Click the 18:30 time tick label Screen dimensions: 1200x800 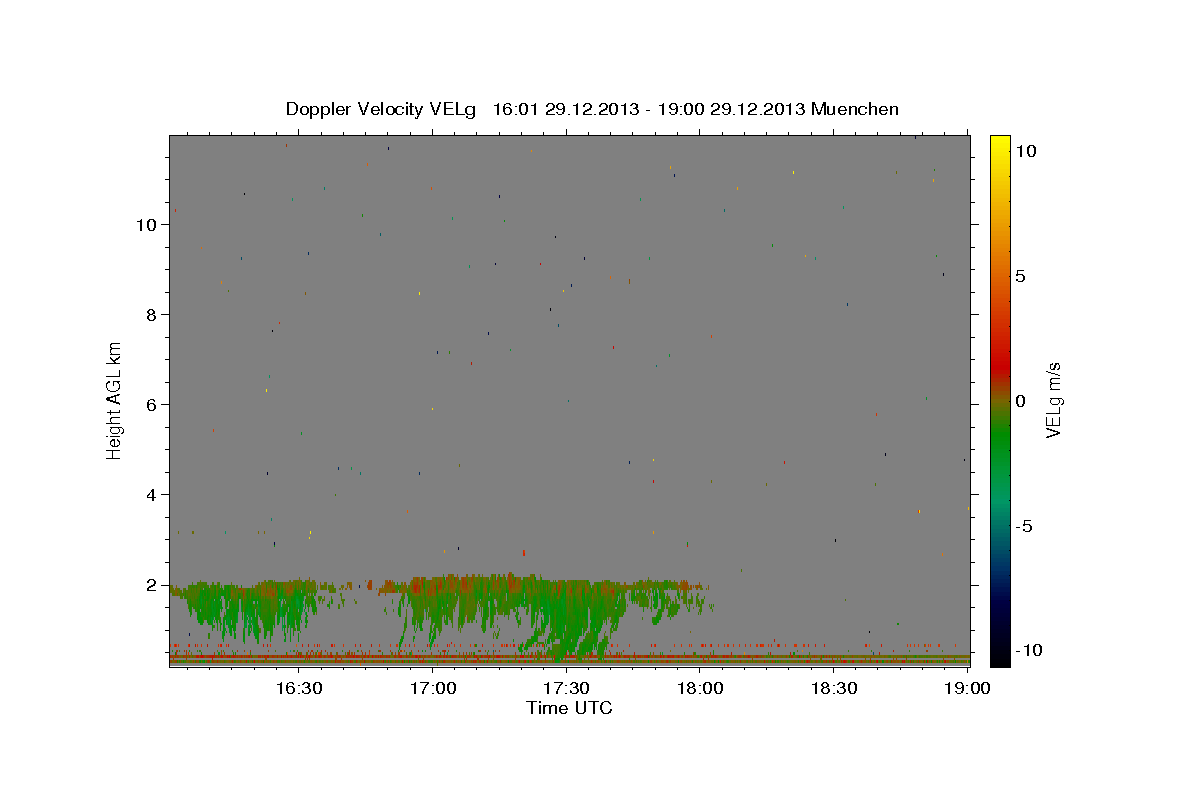point(833,688)
